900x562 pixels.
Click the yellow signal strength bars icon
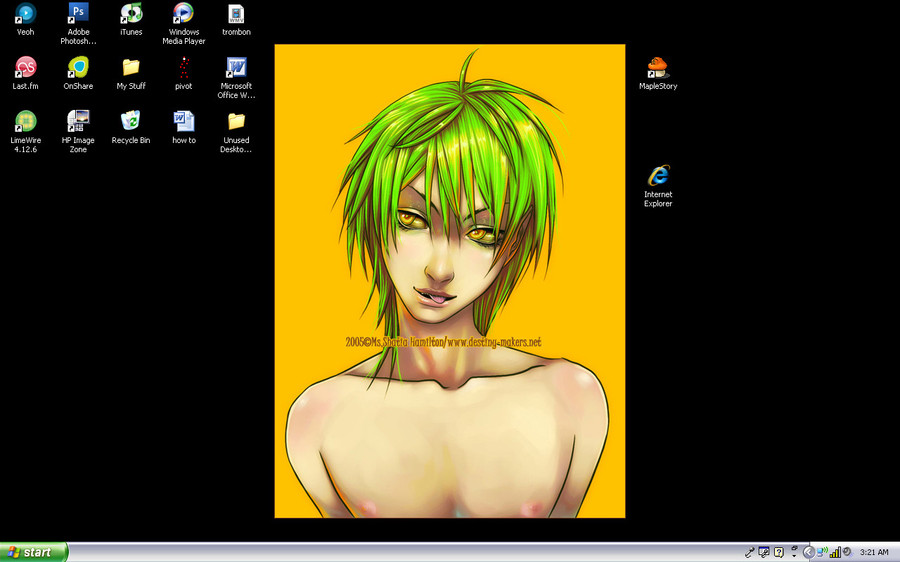coord(835,552)
